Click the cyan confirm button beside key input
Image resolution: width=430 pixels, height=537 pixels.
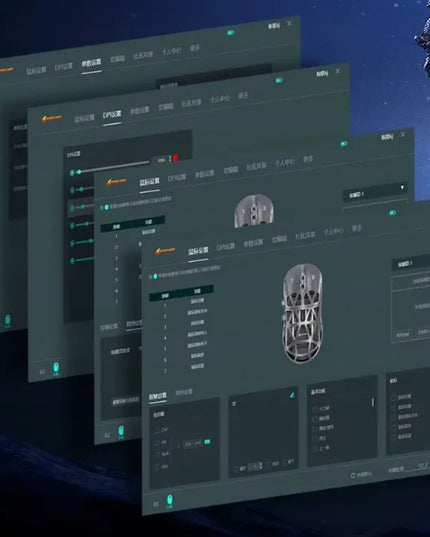click(x=207, y=442)
